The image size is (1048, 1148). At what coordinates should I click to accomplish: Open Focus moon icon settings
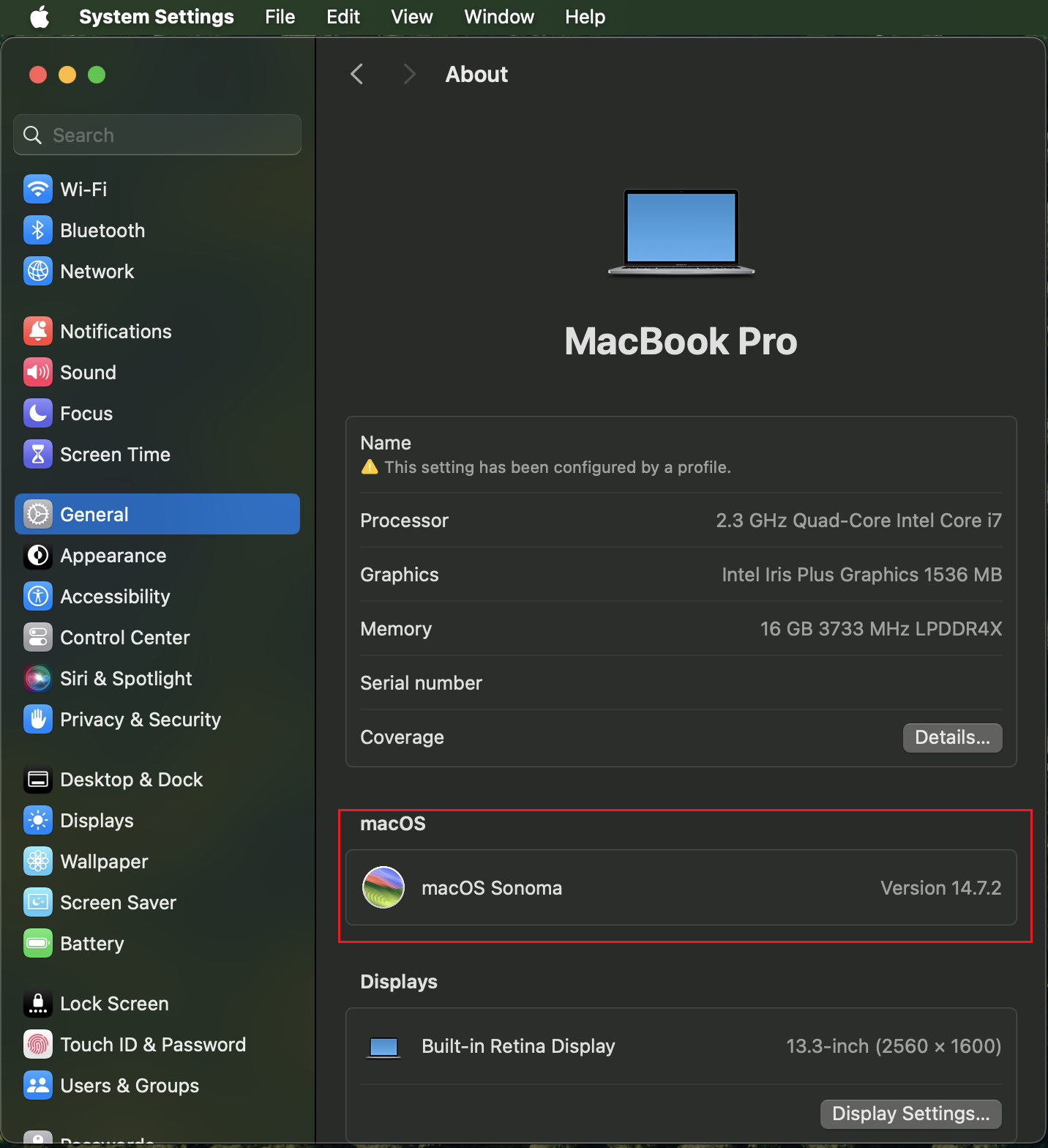click(x=38, y=413)
